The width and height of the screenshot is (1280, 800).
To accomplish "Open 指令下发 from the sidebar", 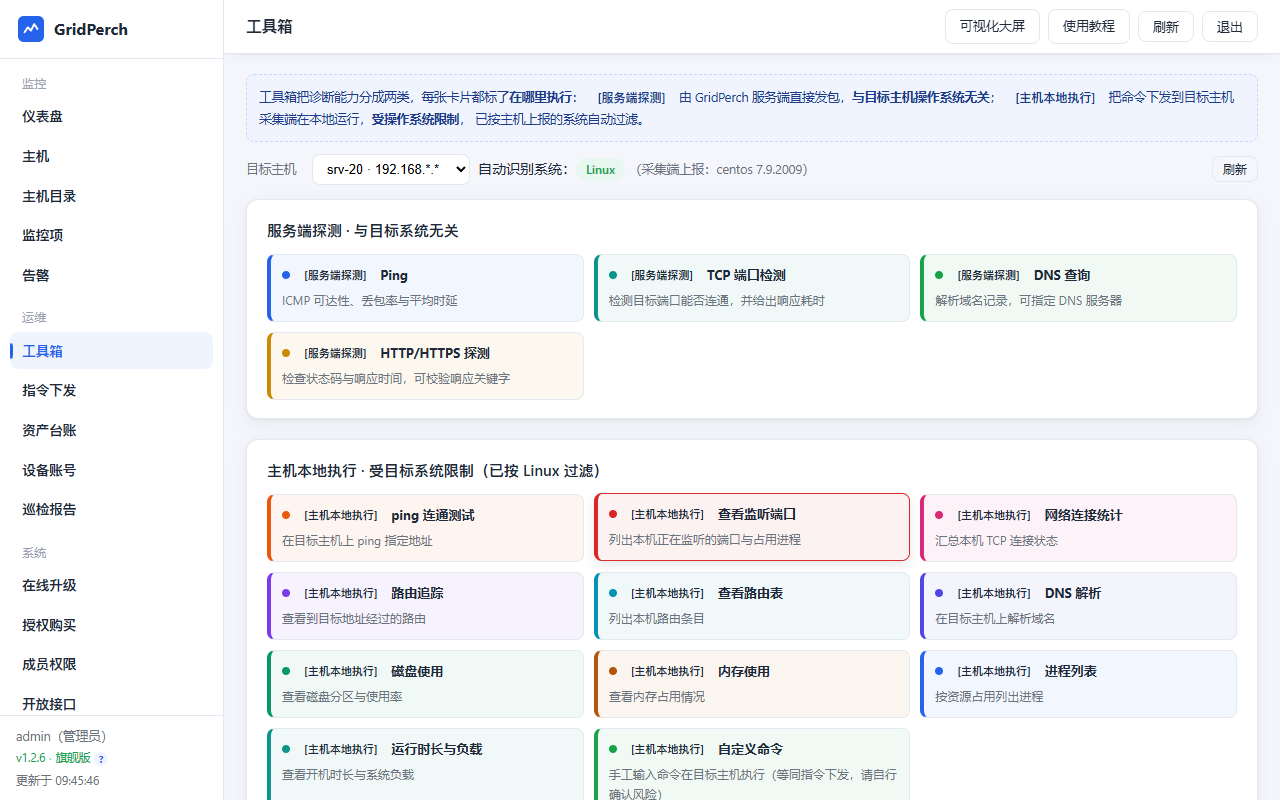I will point(111,390).
